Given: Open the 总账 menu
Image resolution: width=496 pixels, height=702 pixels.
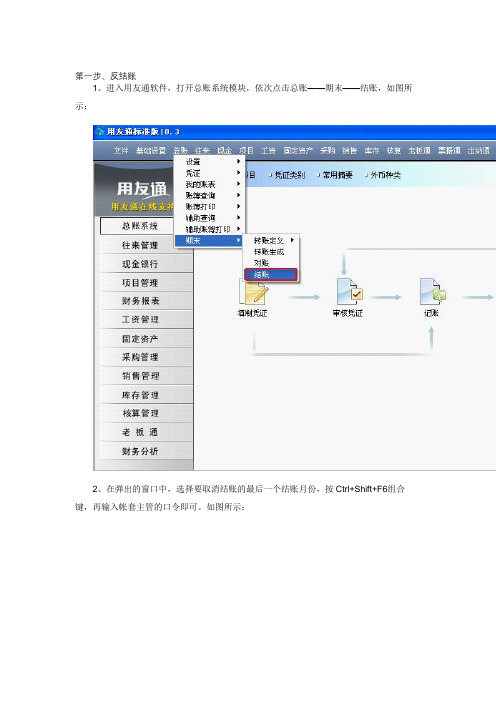Looking at the screenshot, I should pos(180,150).
